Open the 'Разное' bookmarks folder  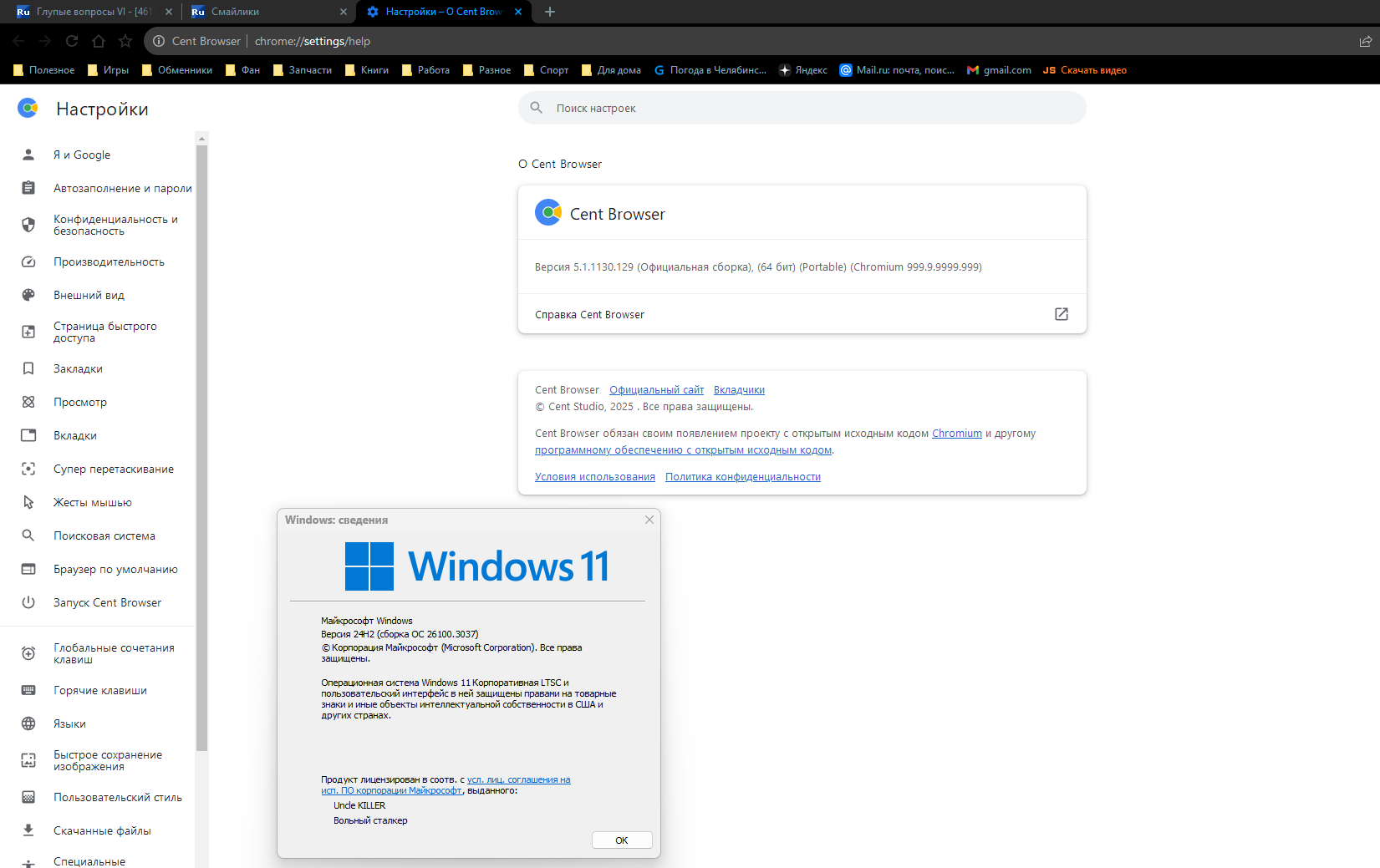pos(486,70)
